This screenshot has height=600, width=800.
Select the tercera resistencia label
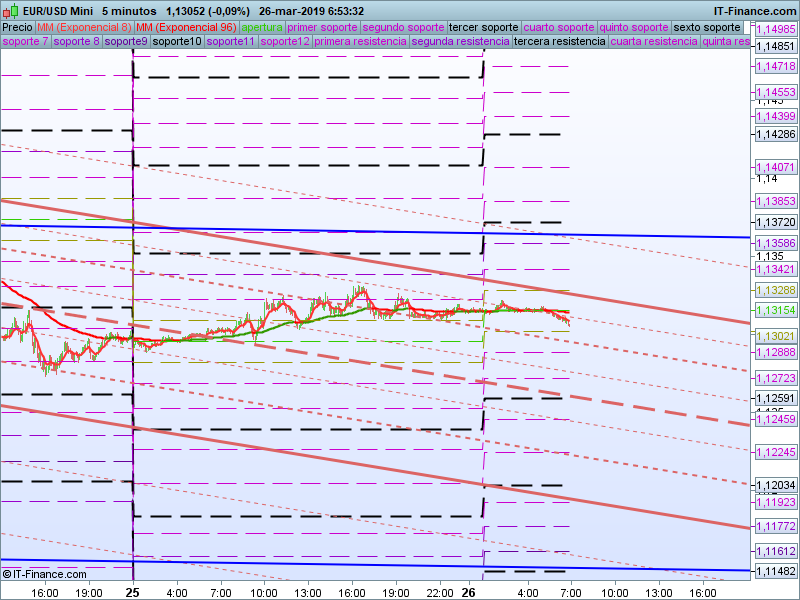click(558, 42)
